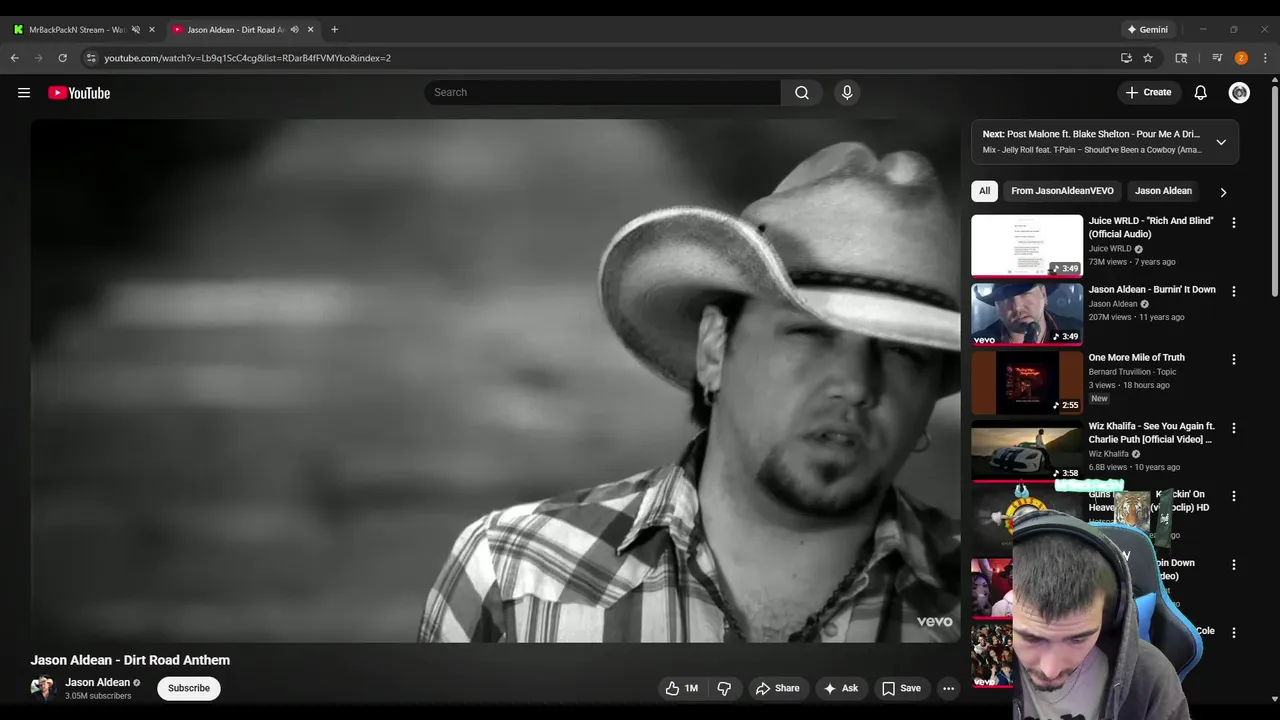Click the Create button

[1148, 93]
